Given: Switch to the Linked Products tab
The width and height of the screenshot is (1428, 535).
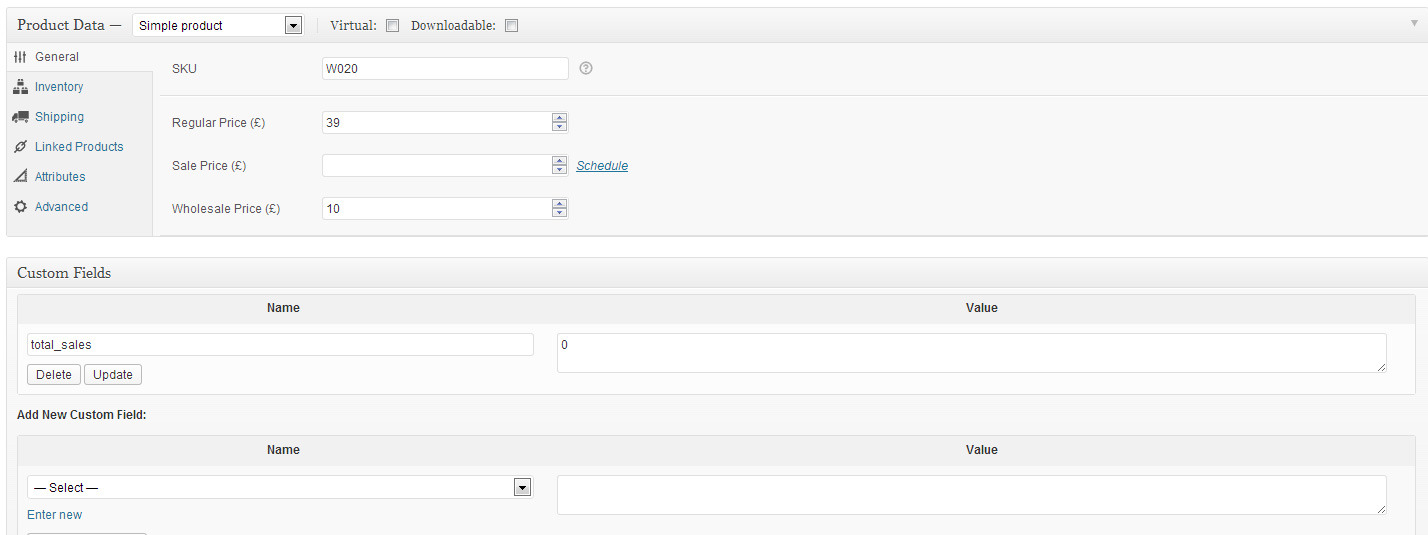Looking at the screenshot, I should [x=79, y=147].
